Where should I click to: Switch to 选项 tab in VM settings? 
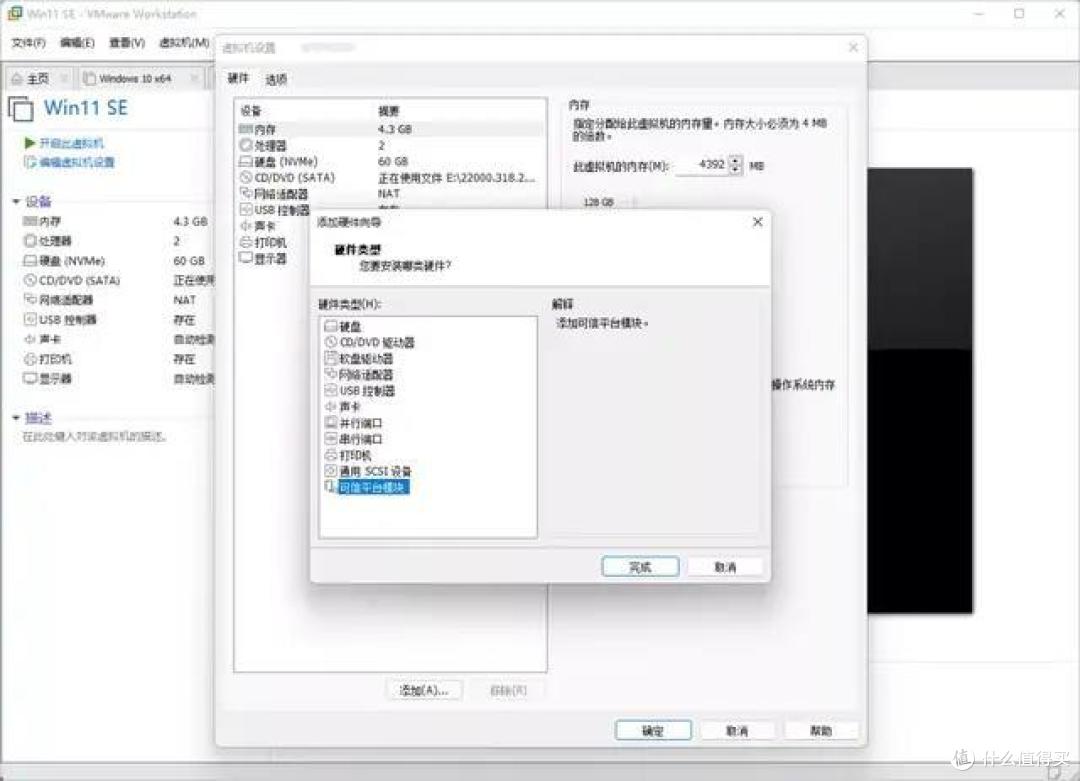(276, 79)
